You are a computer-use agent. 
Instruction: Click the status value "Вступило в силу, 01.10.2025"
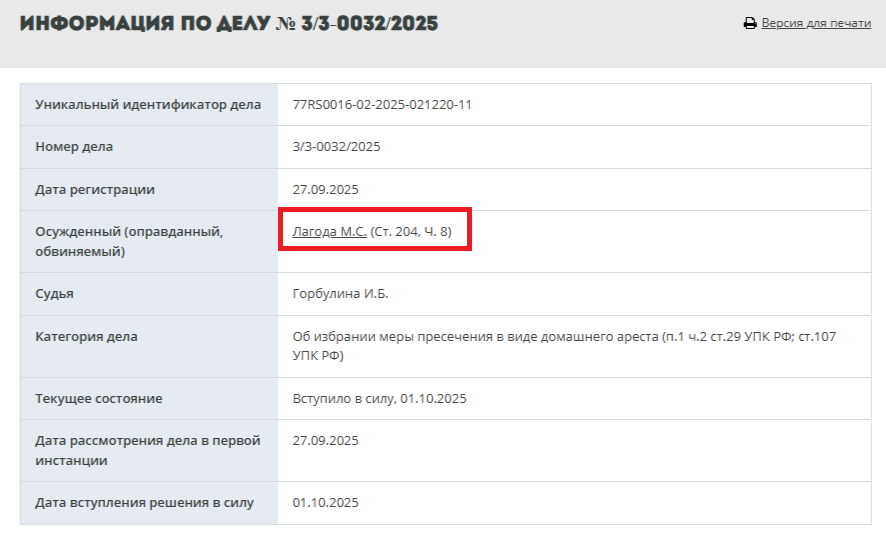[379, 399]
